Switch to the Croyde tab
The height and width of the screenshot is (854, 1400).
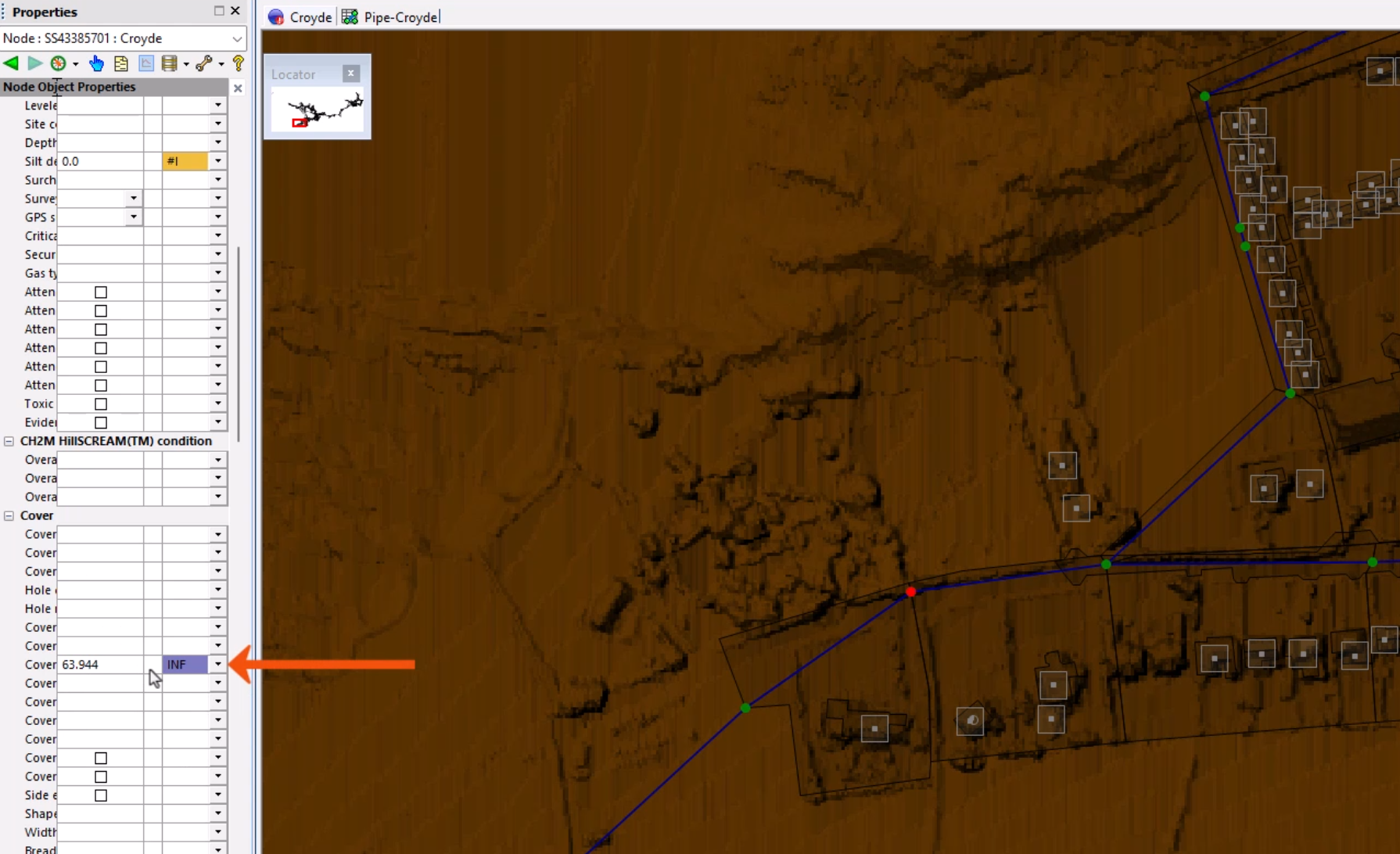point(300,17)
